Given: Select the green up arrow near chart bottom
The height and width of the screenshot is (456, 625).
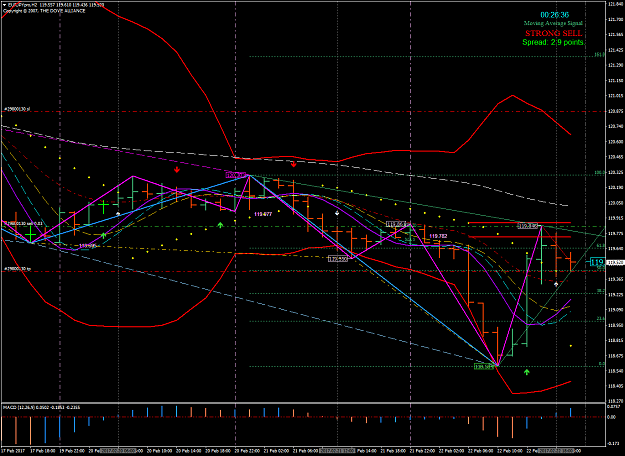Looking at the screenshot, I should click(x=527, y=372).
